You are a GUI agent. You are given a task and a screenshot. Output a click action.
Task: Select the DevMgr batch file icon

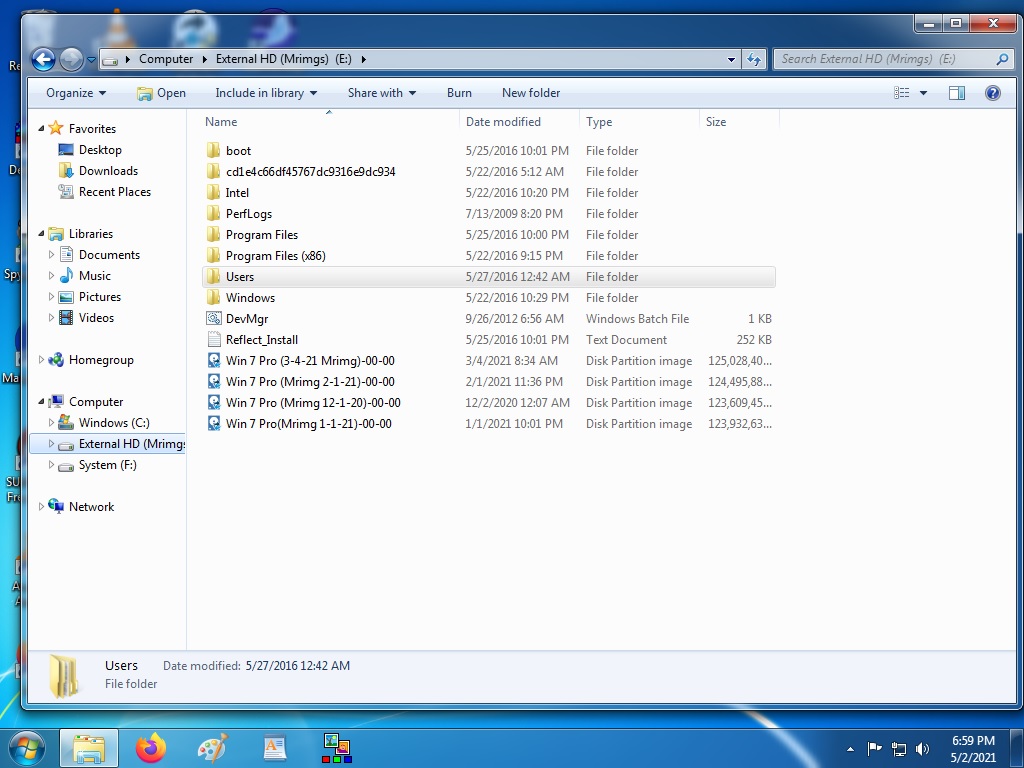click(214, 319)
